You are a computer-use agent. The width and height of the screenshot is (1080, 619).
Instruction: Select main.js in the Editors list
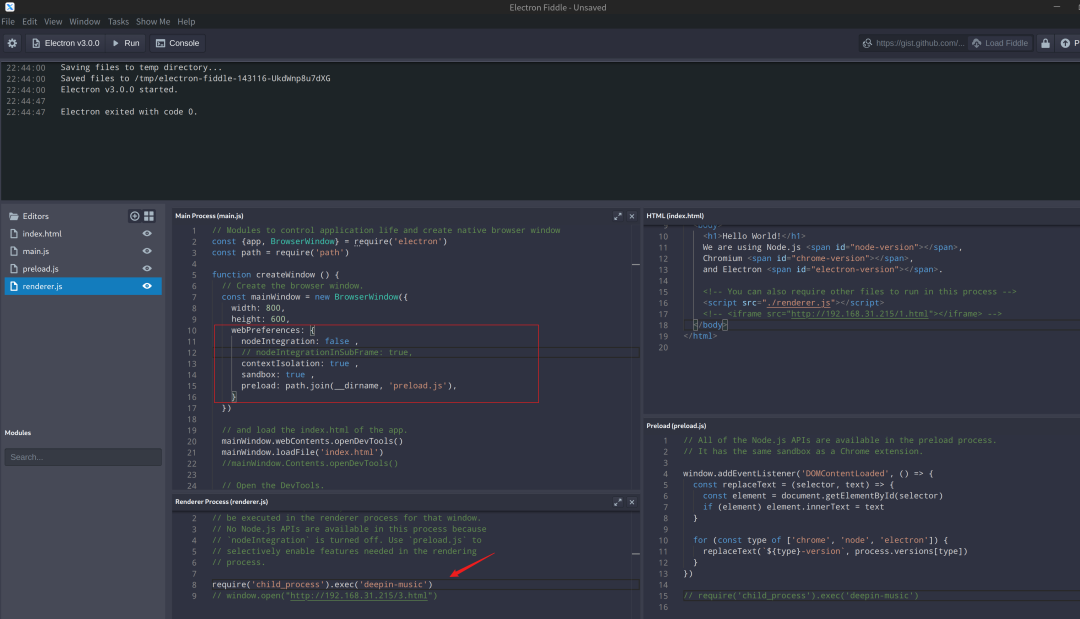(x=36, y=251)
